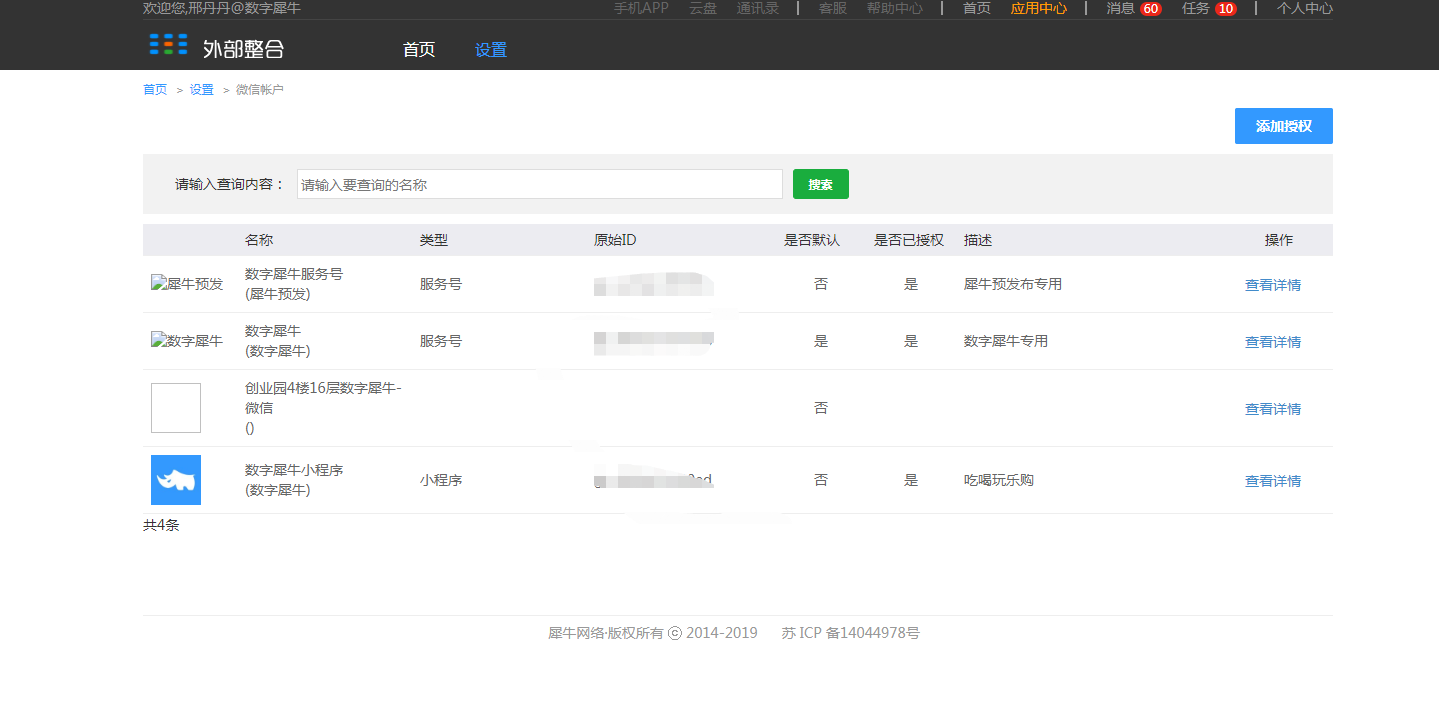This screenshot has height=705, width=1439.
Task: Click 犀牛网络·版权所有 footer text
Action: (606, 633)
